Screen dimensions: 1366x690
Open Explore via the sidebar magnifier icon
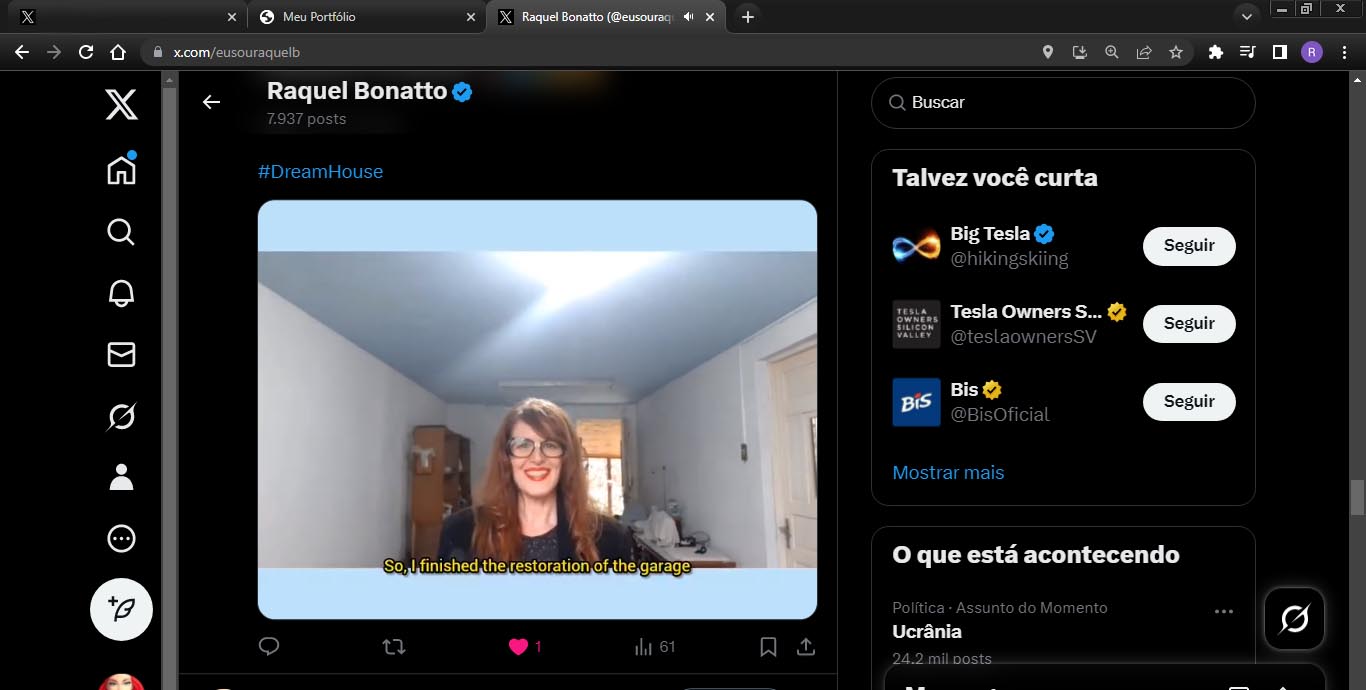click(x=121, y=232)
